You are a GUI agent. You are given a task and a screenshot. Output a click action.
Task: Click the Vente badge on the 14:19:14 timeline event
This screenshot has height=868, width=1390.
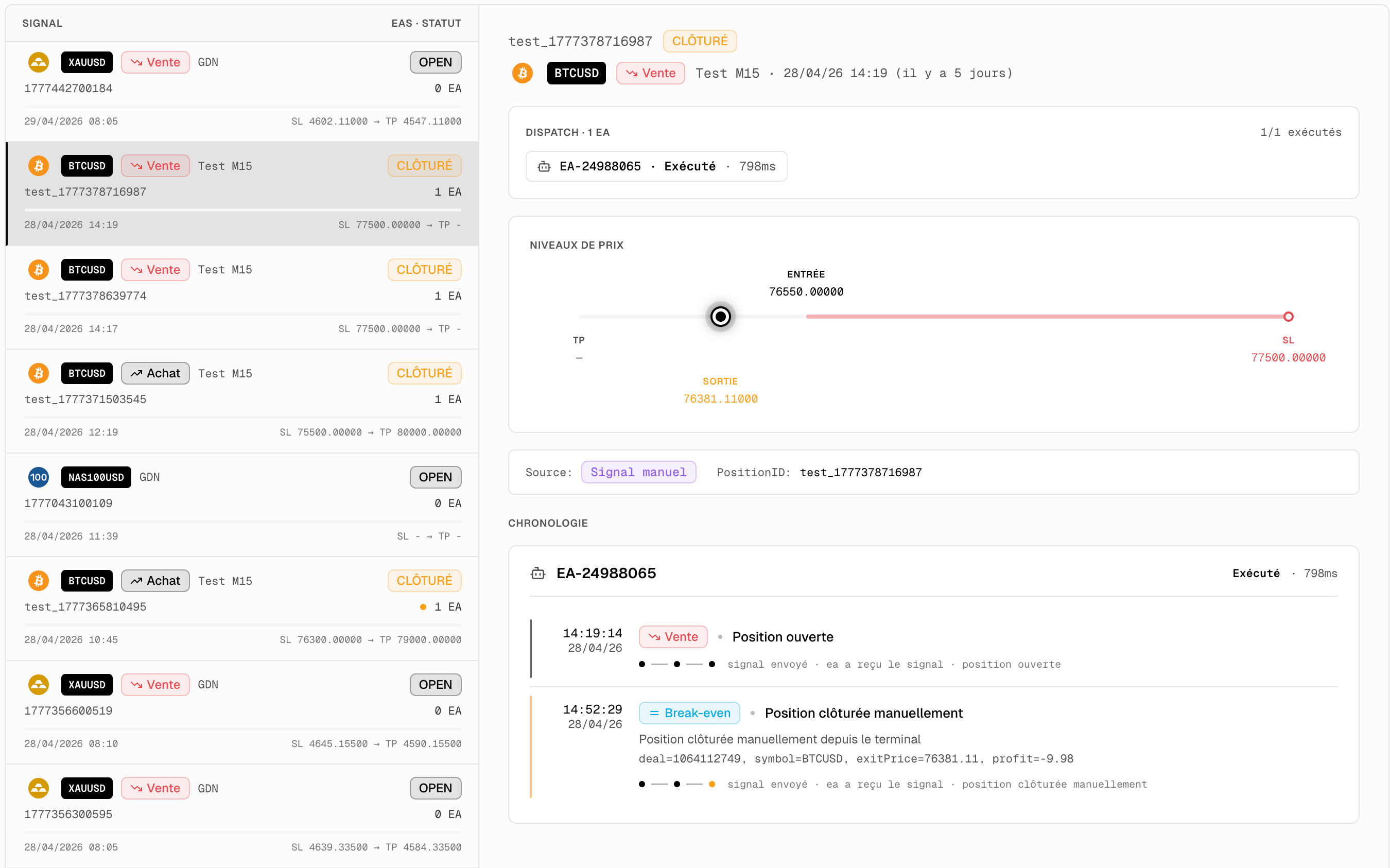point(673,637)
